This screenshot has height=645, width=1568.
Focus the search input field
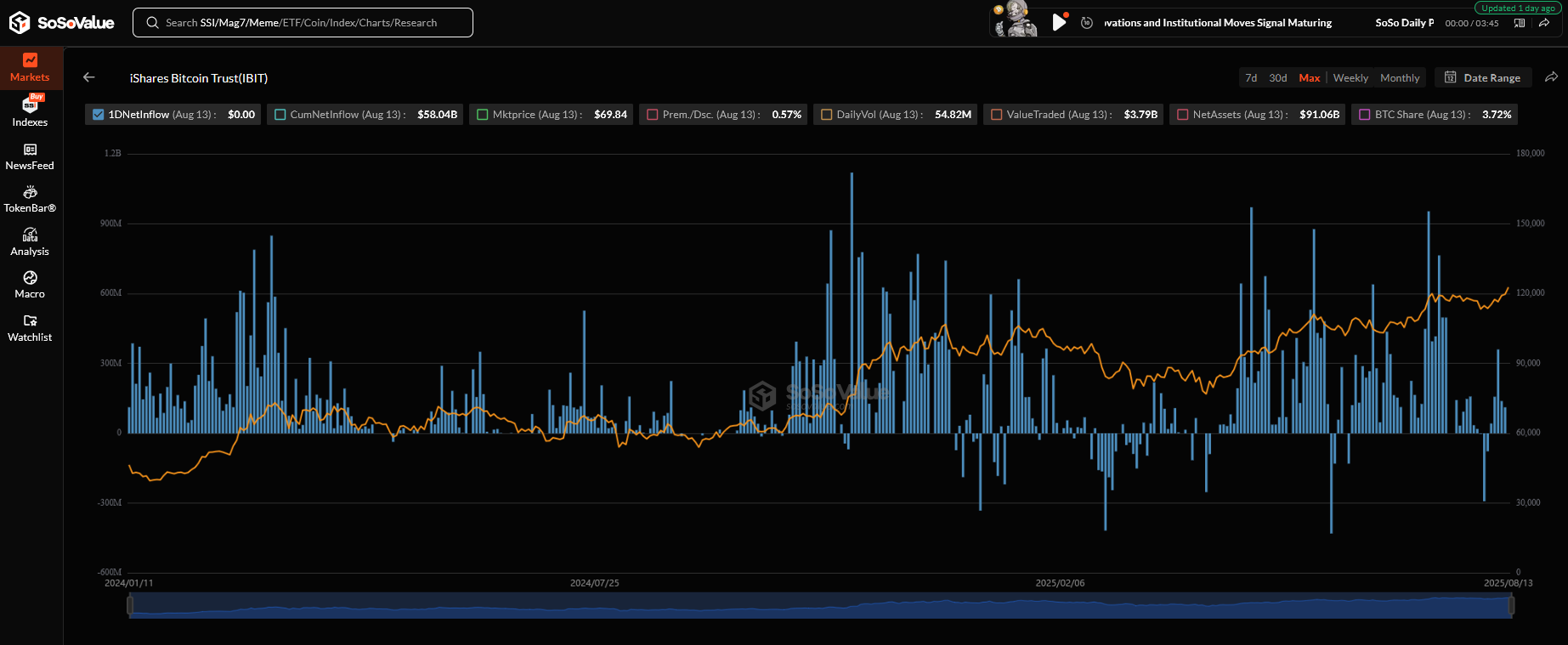(303, 23)
